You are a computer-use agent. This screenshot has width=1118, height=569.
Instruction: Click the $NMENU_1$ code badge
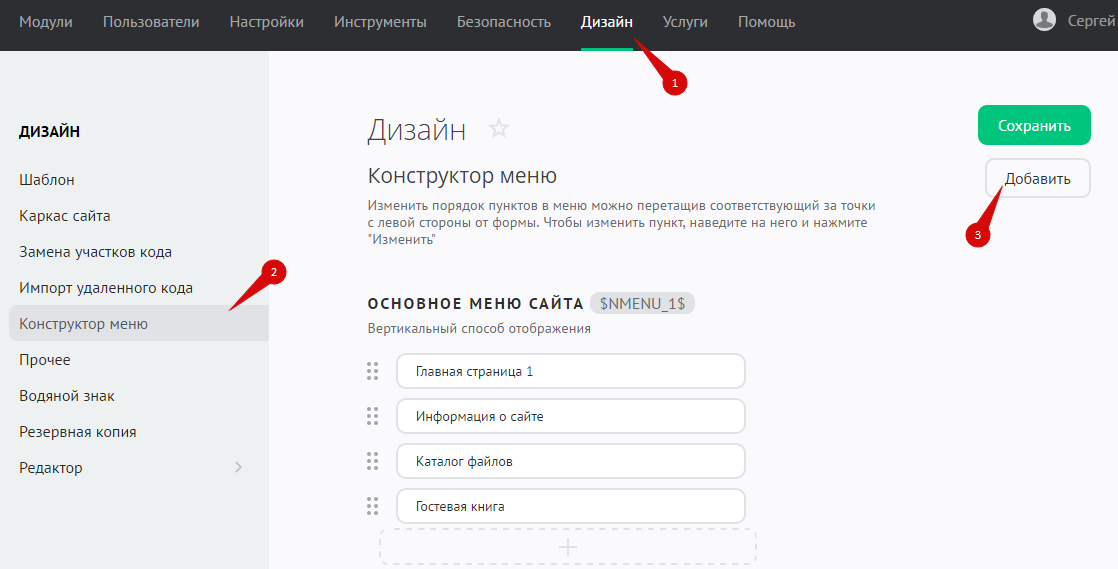coord(642,303)
